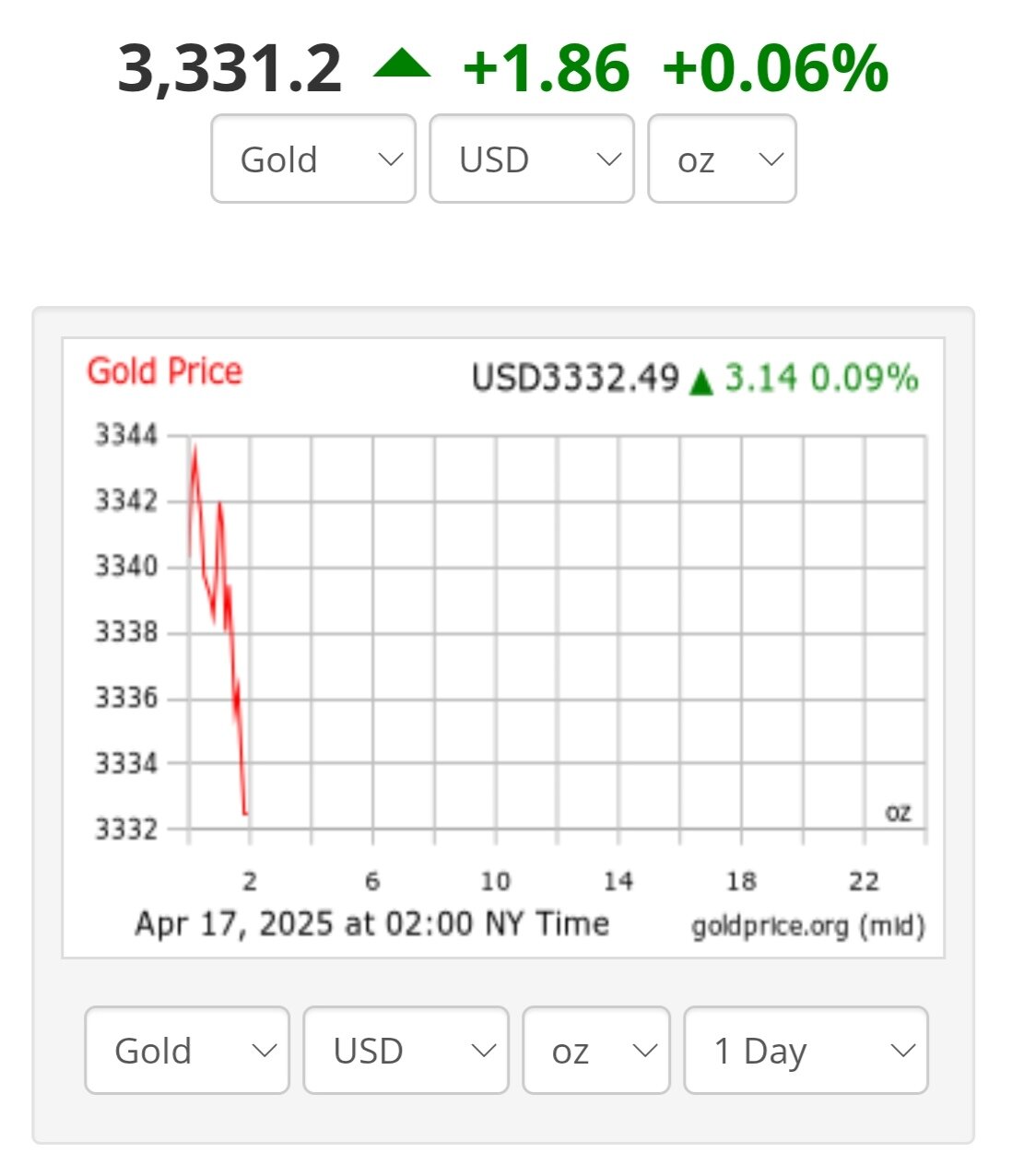Click the +1.86 price change value
This screenshot has width=1012, height=1176.
pos(546,69)
